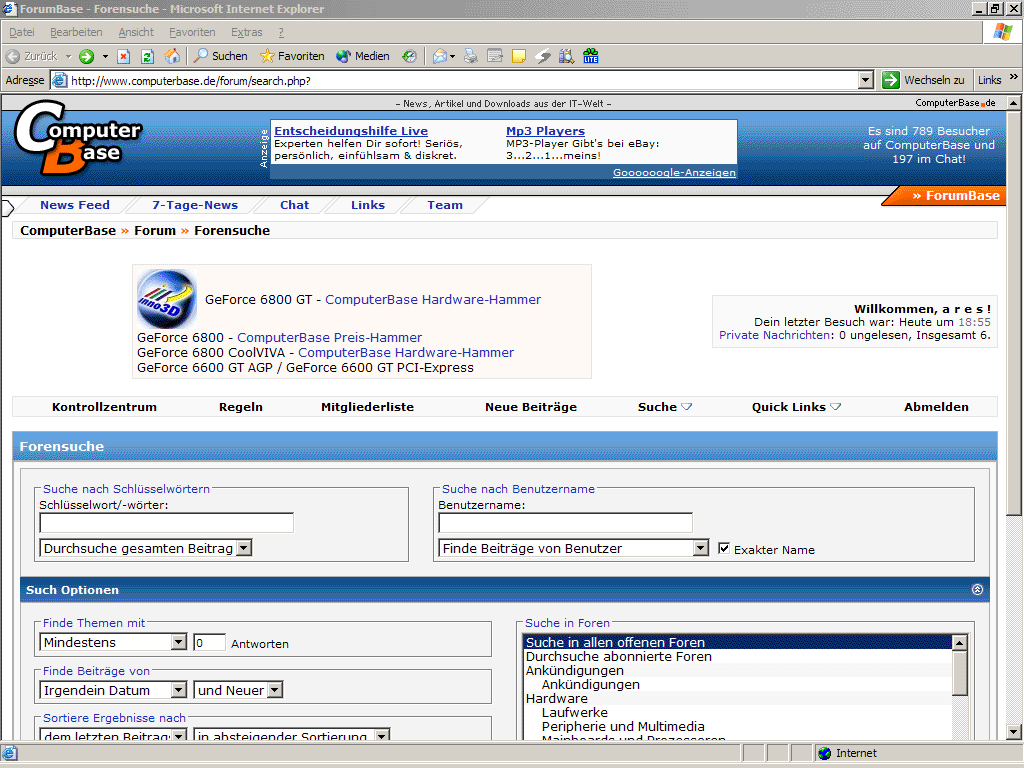Screen dimensions: 1024x768
Task: Click the ICQ Lite toolbar icon
Action: pyautogui.click(x=591, y=56)
